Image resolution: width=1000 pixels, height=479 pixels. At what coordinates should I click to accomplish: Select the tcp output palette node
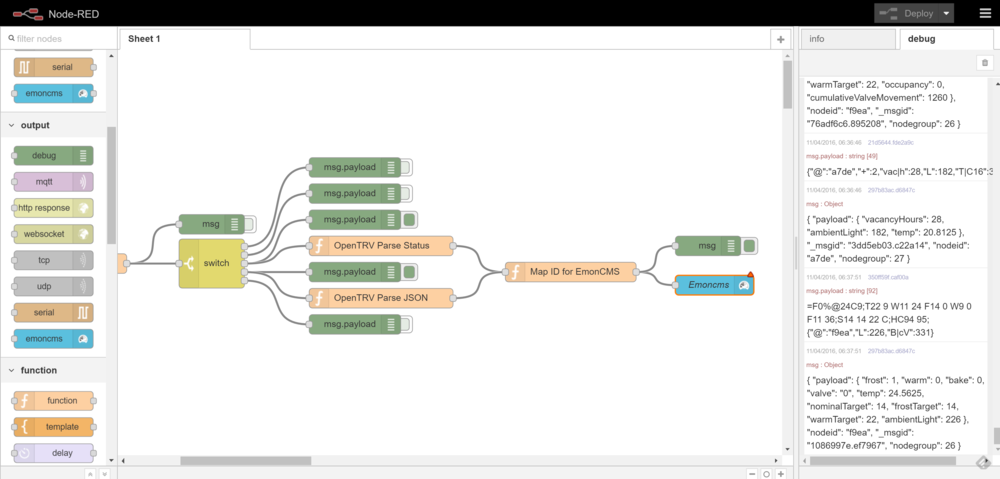click(54, 260)
